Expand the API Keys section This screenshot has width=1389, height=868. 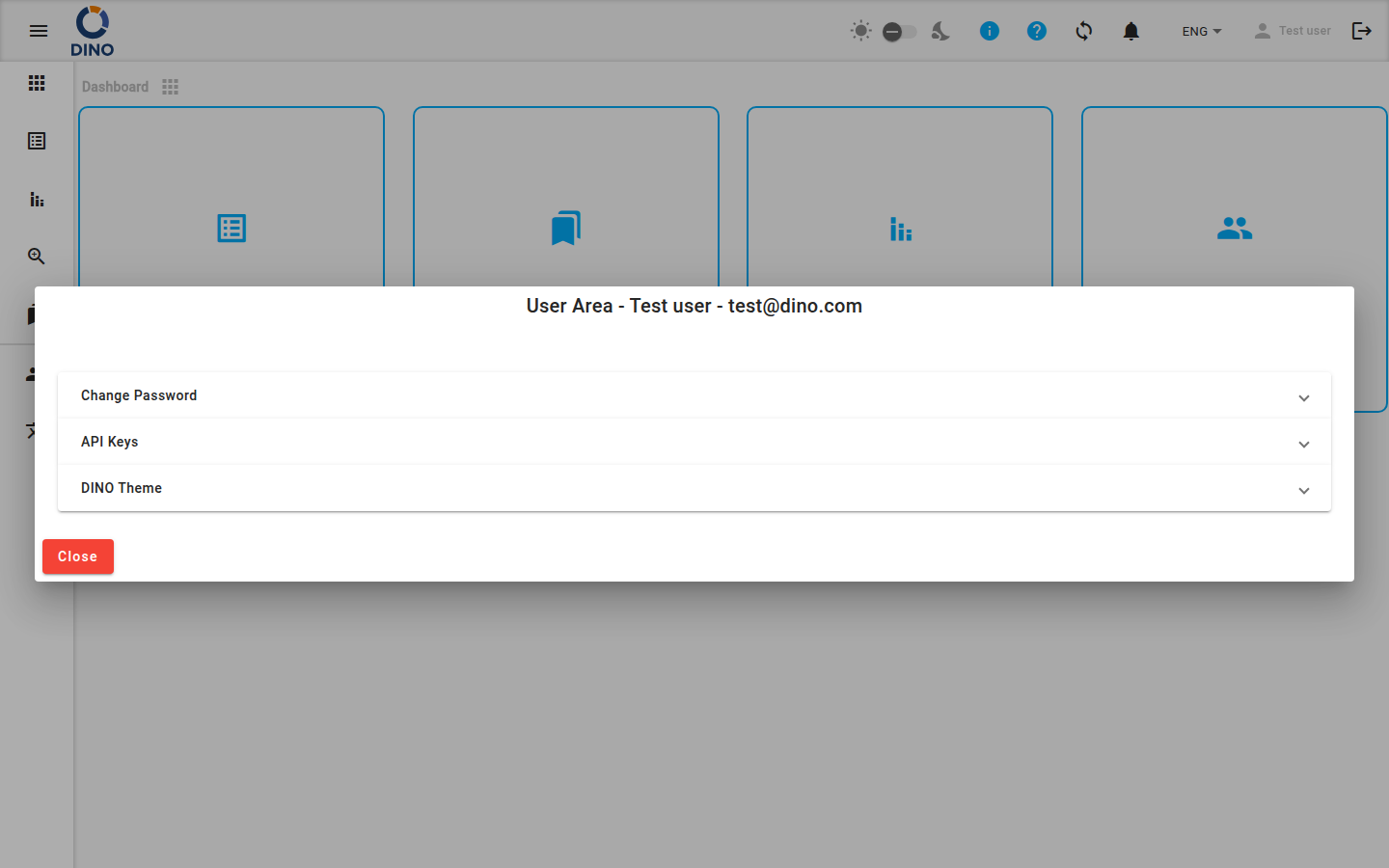[694, 442]
